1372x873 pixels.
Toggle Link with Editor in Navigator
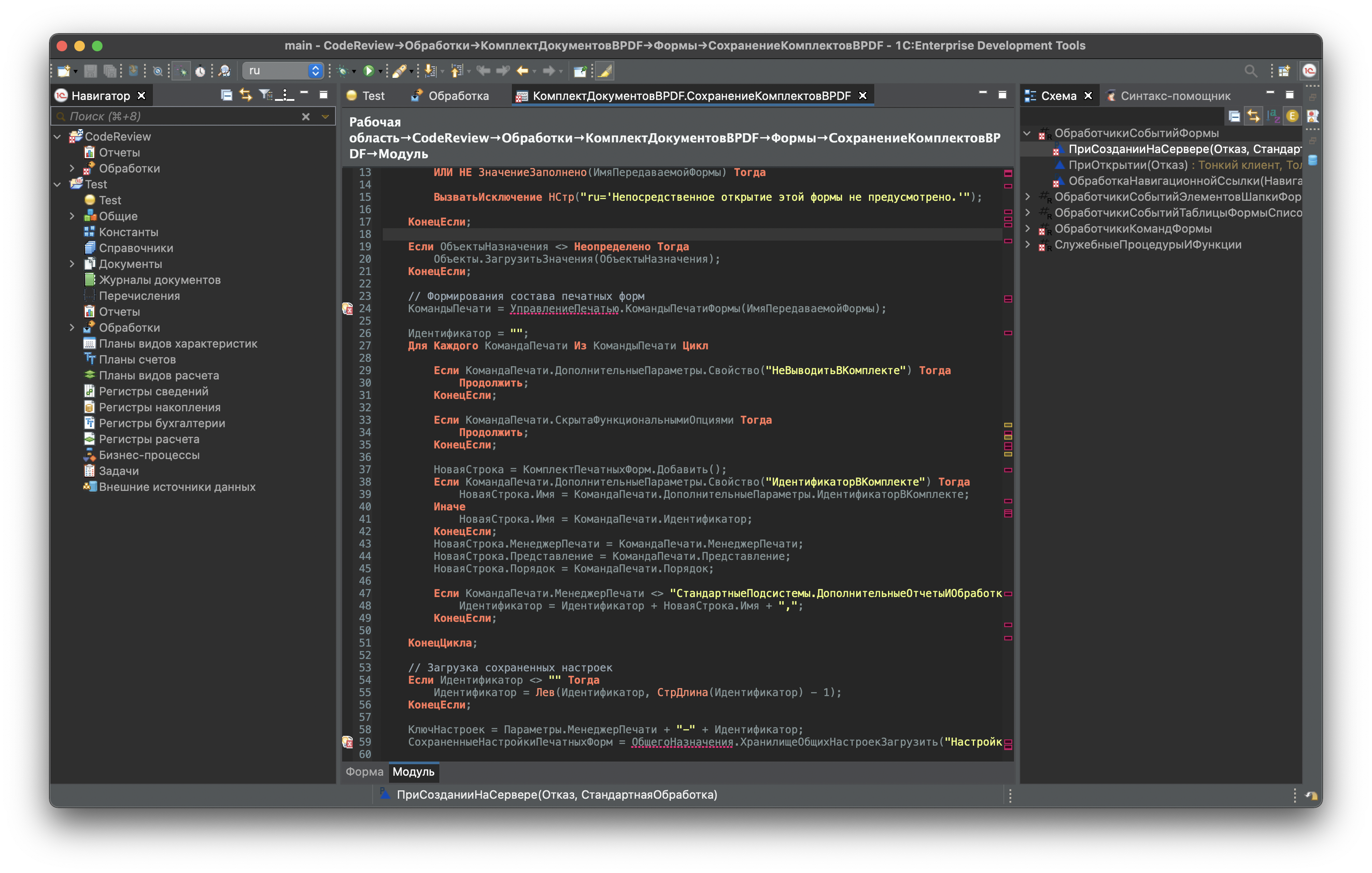(246, 95)
